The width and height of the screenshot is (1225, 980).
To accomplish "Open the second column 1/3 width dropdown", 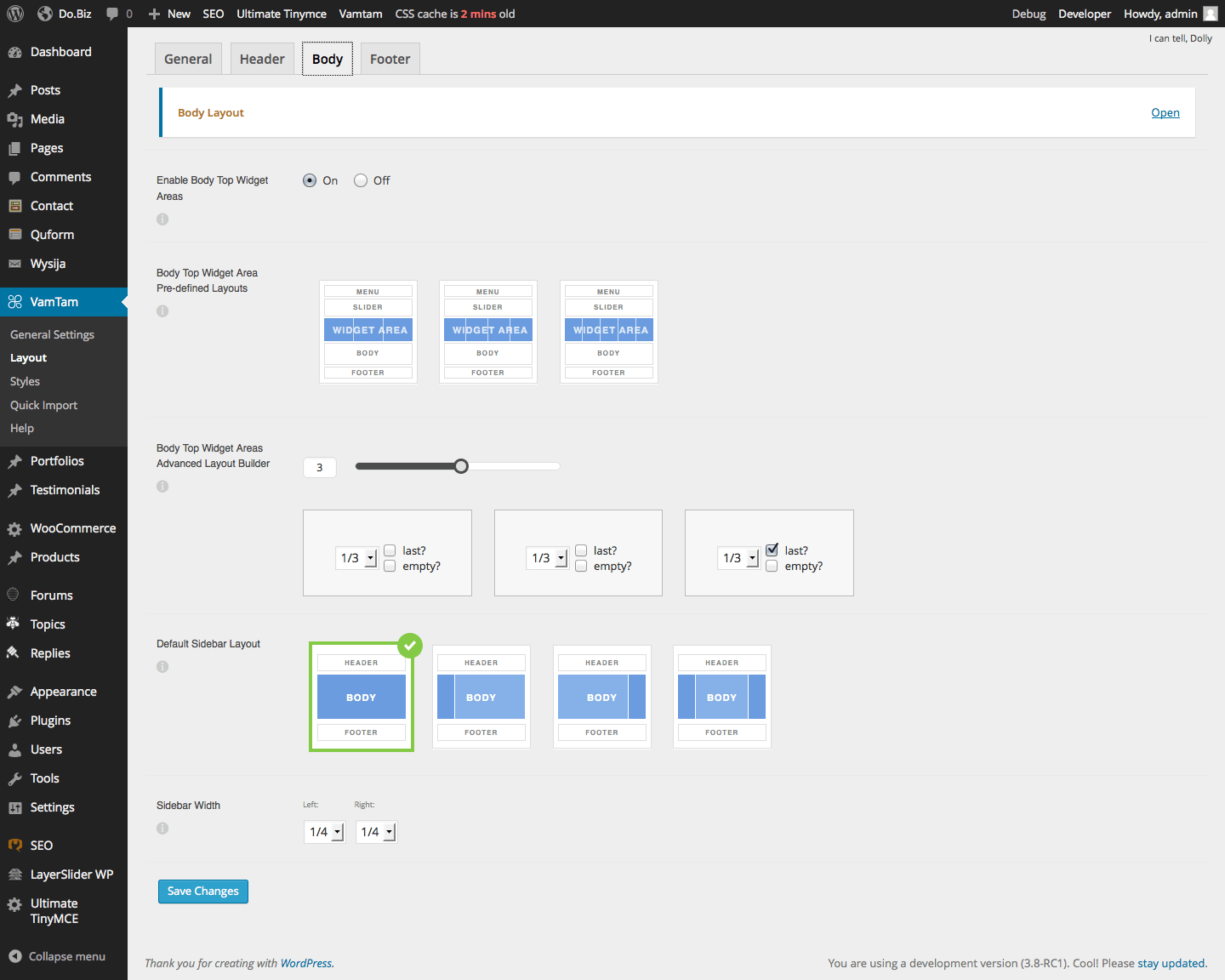I will [x=548, y=558].
